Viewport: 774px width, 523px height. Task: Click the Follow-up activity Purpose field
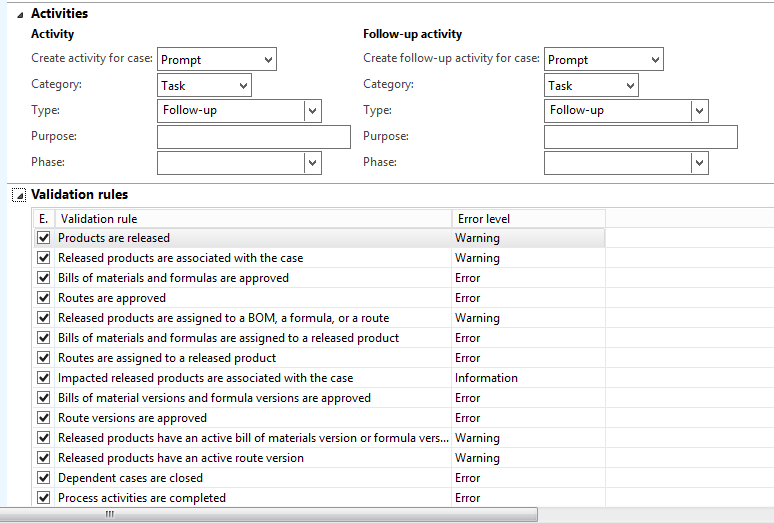(x=640, y=137)
